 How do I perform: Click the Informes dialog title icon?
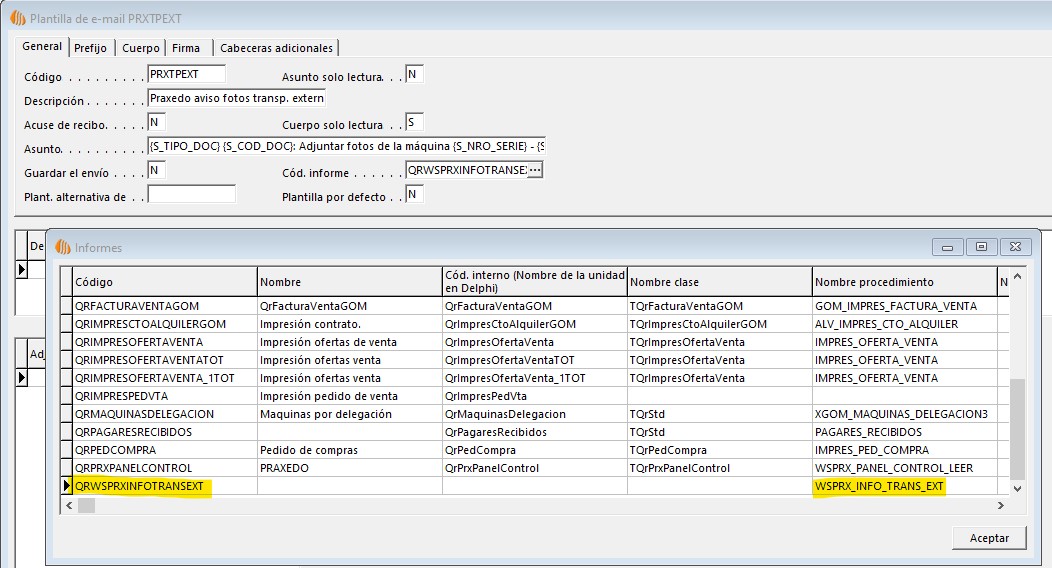pyautogui.click(x=62, y=247)
